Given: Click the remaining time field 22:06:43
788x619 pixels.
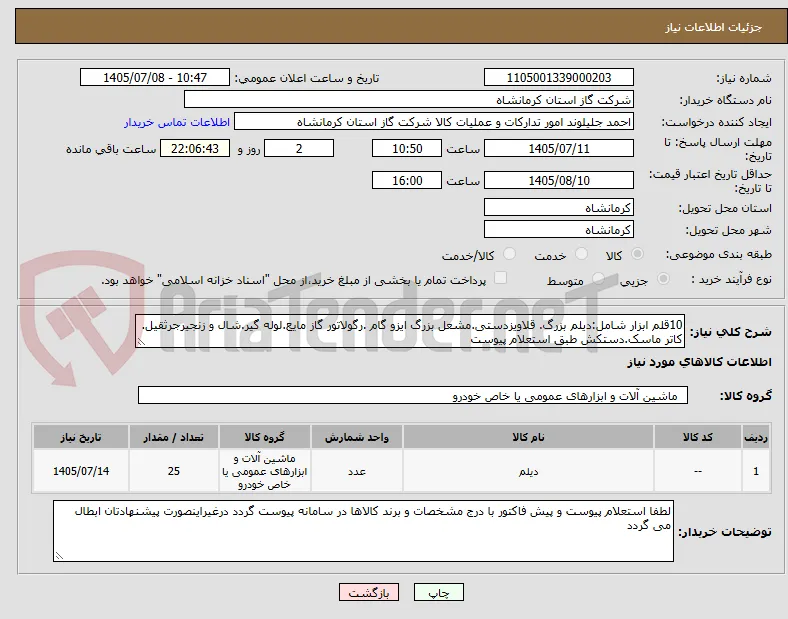Looking at the screenshot, I should (x=195, y=149).
